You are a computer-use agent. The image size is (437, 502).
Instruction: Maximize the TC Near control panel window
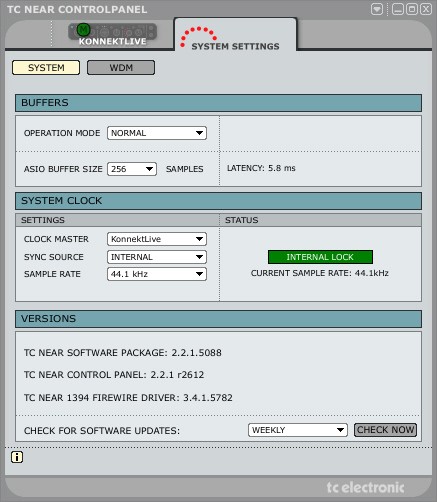(x=412, y=9)
